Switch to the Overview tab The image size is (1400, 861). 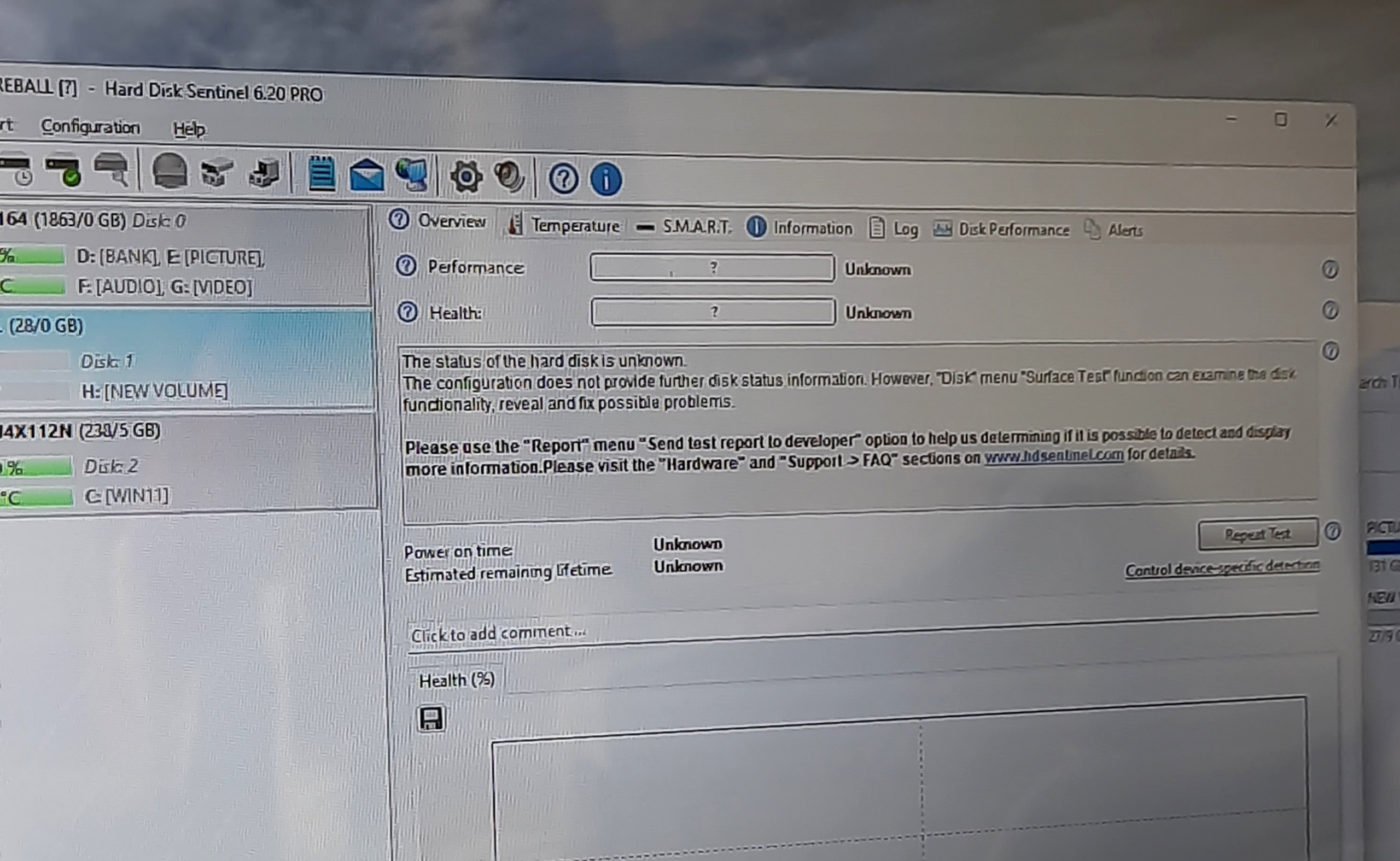pos(438,220)
